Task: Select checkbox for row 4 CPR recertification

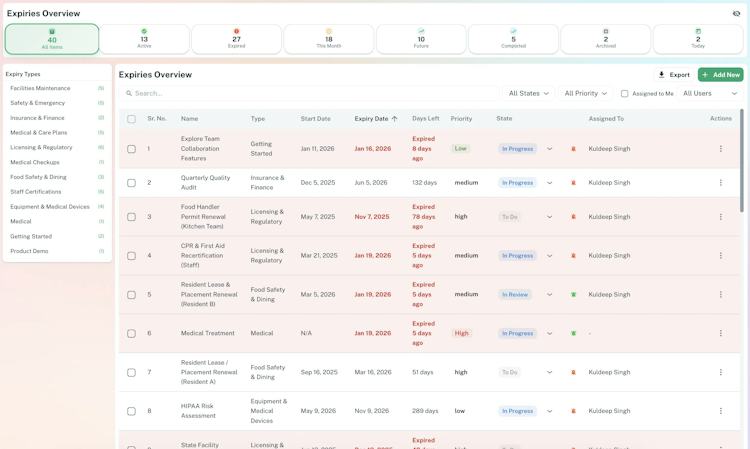Action: click(132, 256)
